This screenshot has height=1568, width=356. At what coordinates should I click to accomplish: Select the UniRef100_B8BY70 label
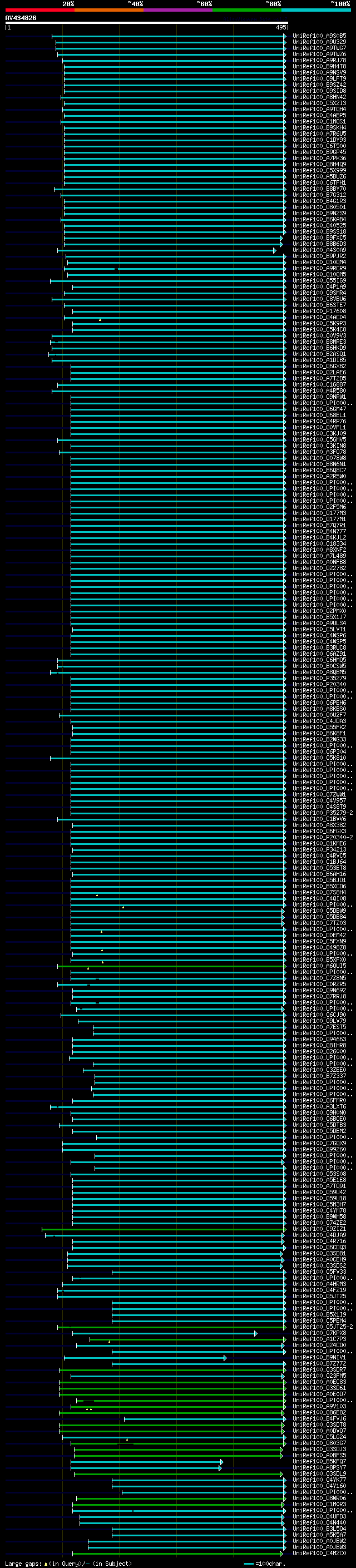(x=319, y=189)
